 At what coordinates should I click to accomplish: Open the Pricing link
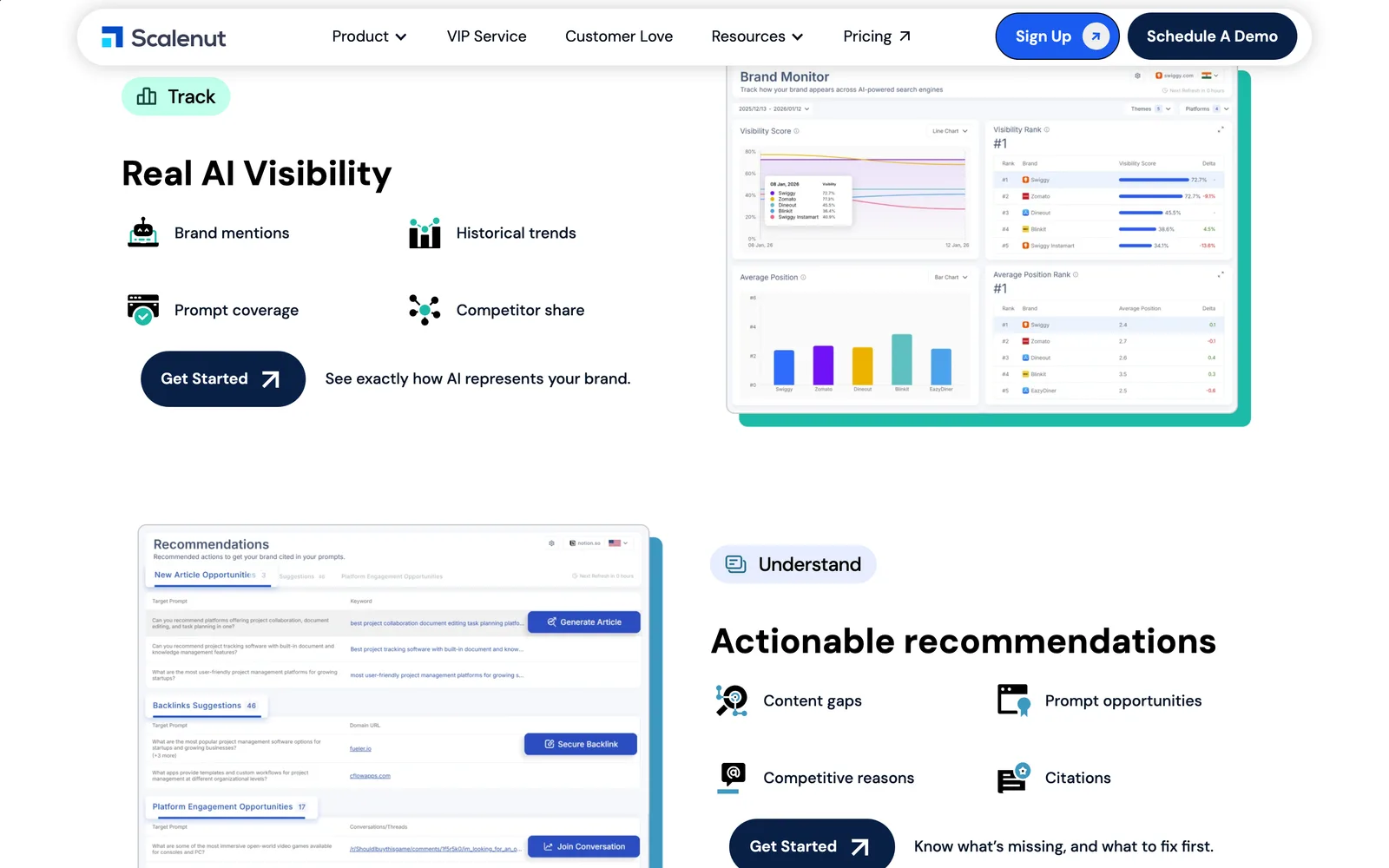coord(877,36)
